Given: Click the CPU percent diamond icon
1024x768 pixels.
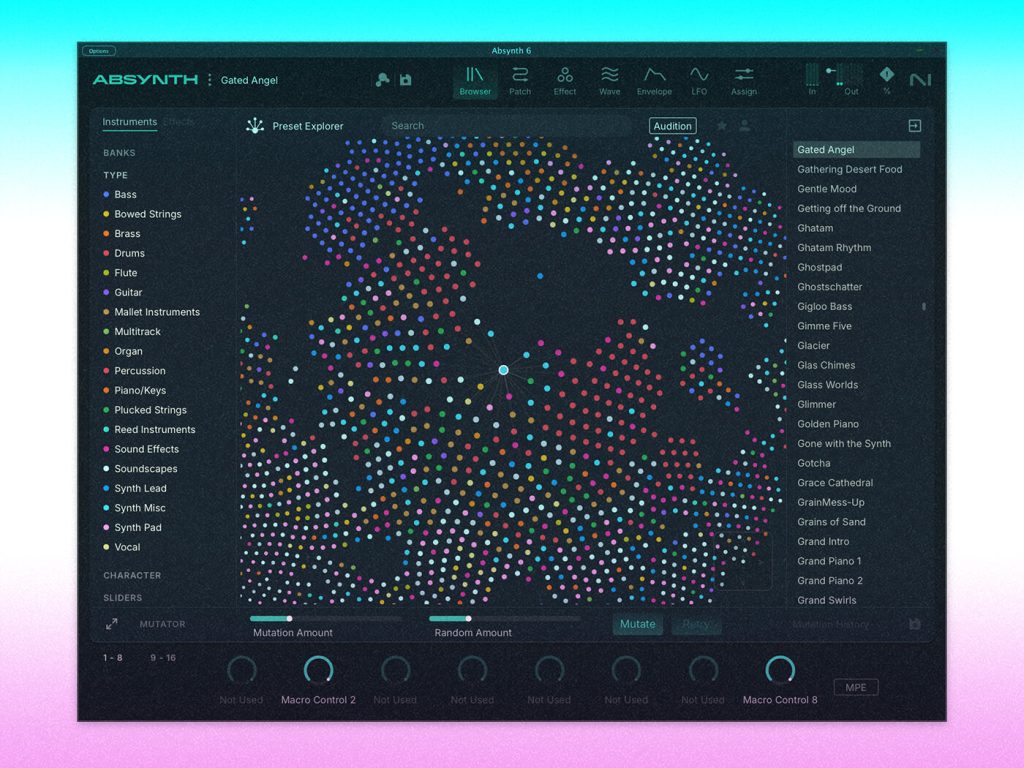Looking at the screenshot, I should click(x=887, y=75).
